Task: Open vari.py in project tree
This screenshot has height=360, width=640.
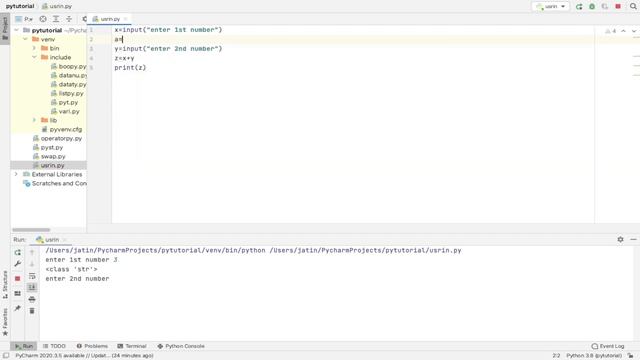Action: [x=65, y=111]
